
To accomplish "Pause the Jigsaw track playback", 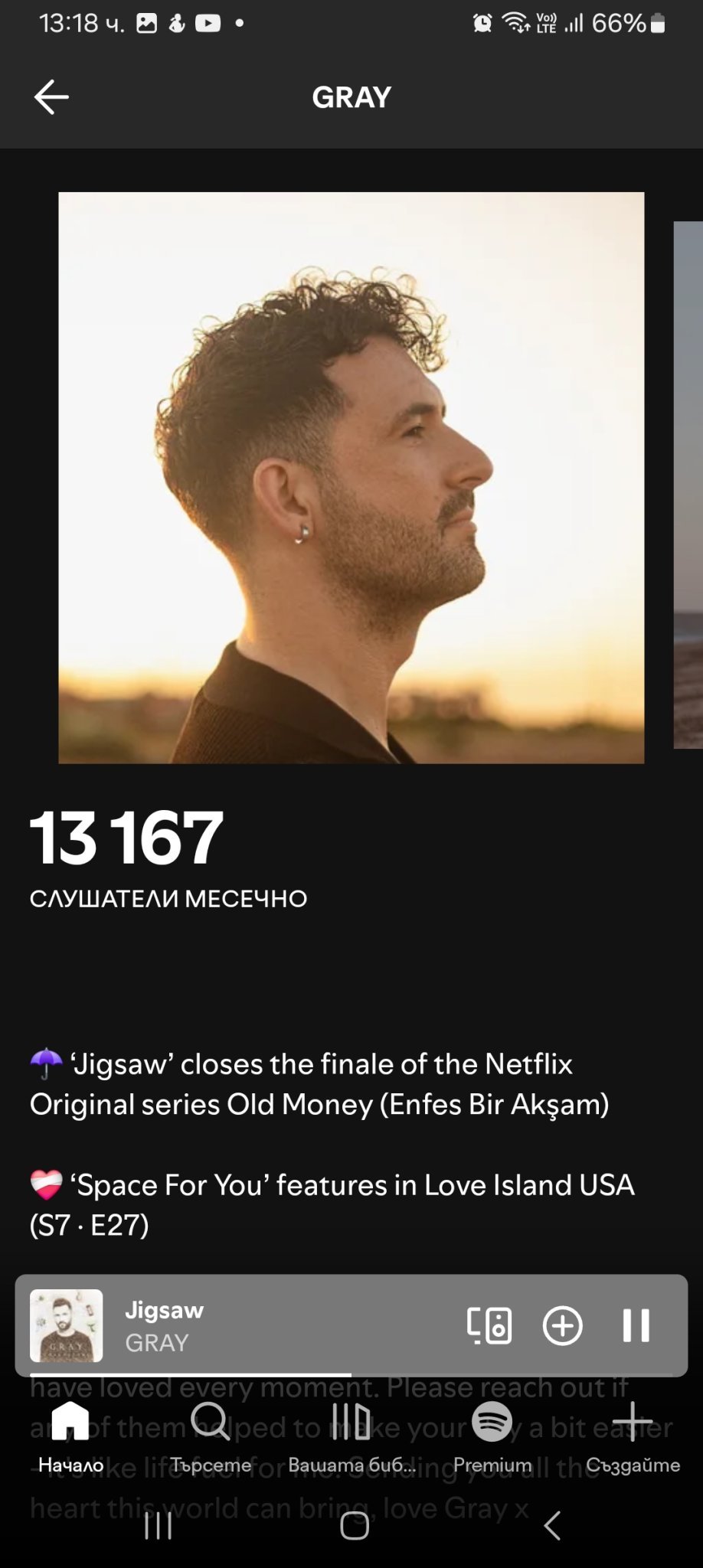I will (636, 1325).
